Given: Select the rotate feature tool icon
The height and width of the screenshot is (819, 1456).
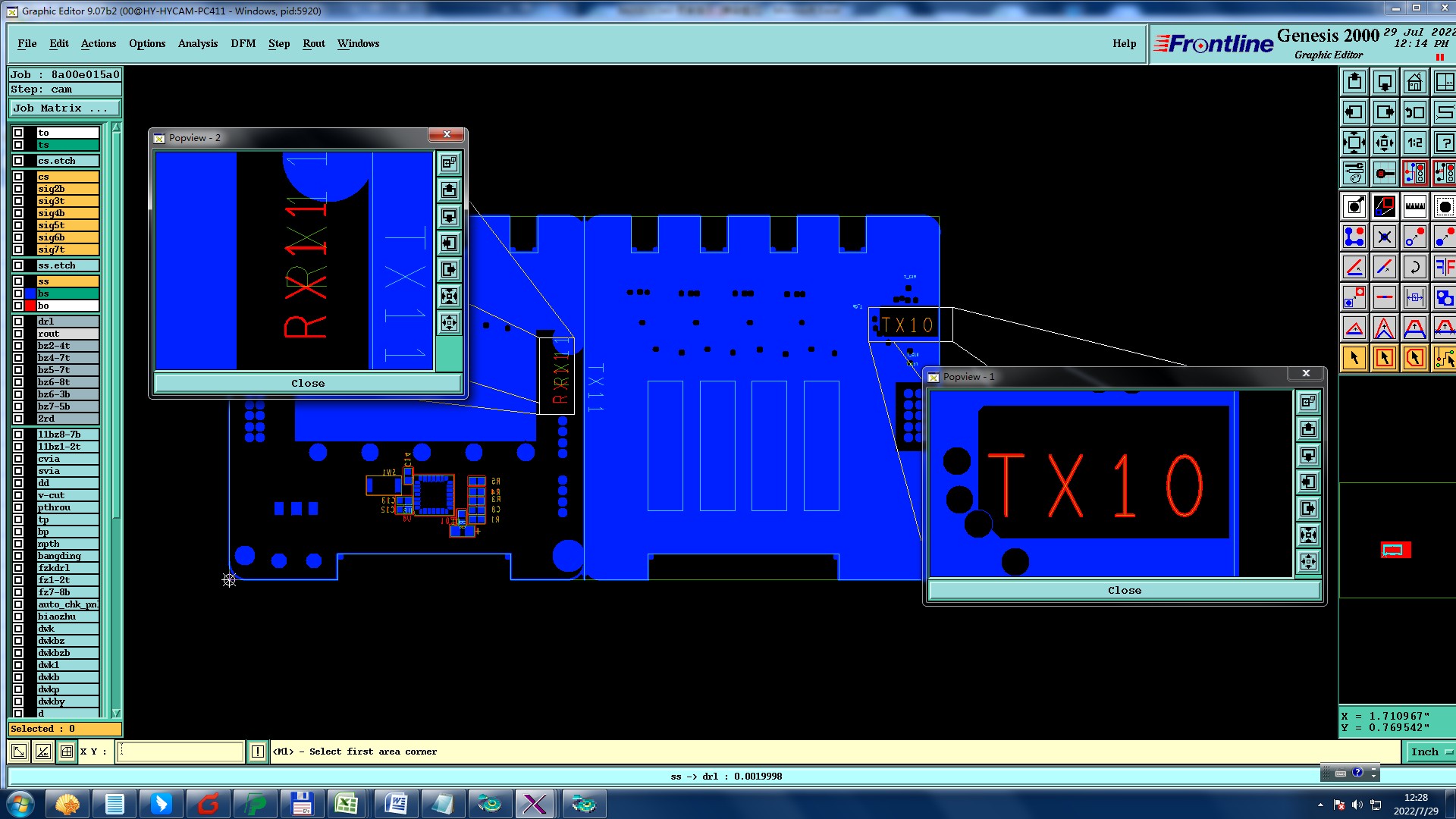Looking at the screenshot, I should 1414,267.
